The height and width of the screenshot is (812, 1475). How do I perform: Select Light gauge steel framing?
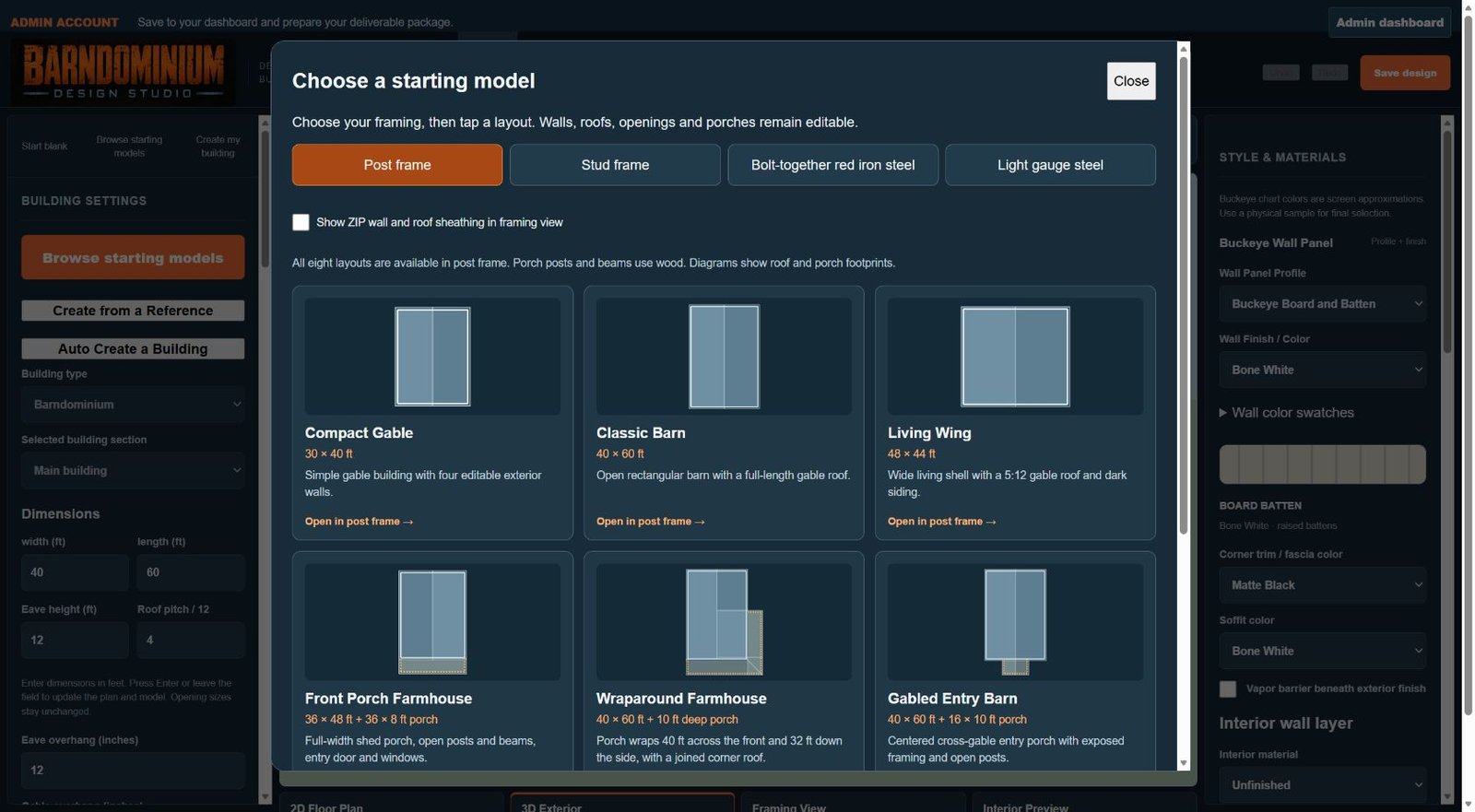(x=1050, y=165)
